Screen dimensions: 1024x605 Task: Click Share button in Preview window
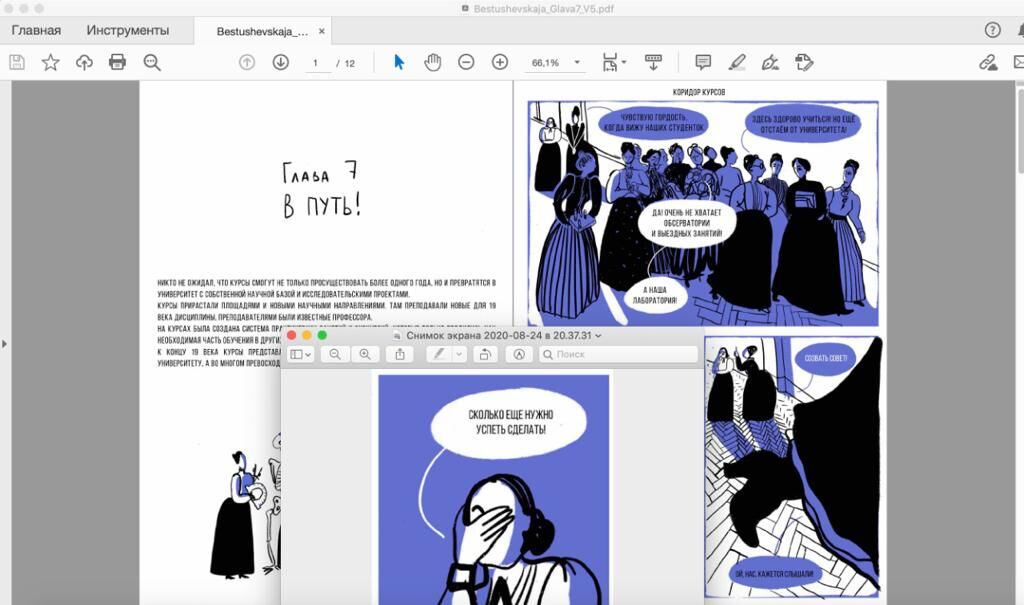400,354
